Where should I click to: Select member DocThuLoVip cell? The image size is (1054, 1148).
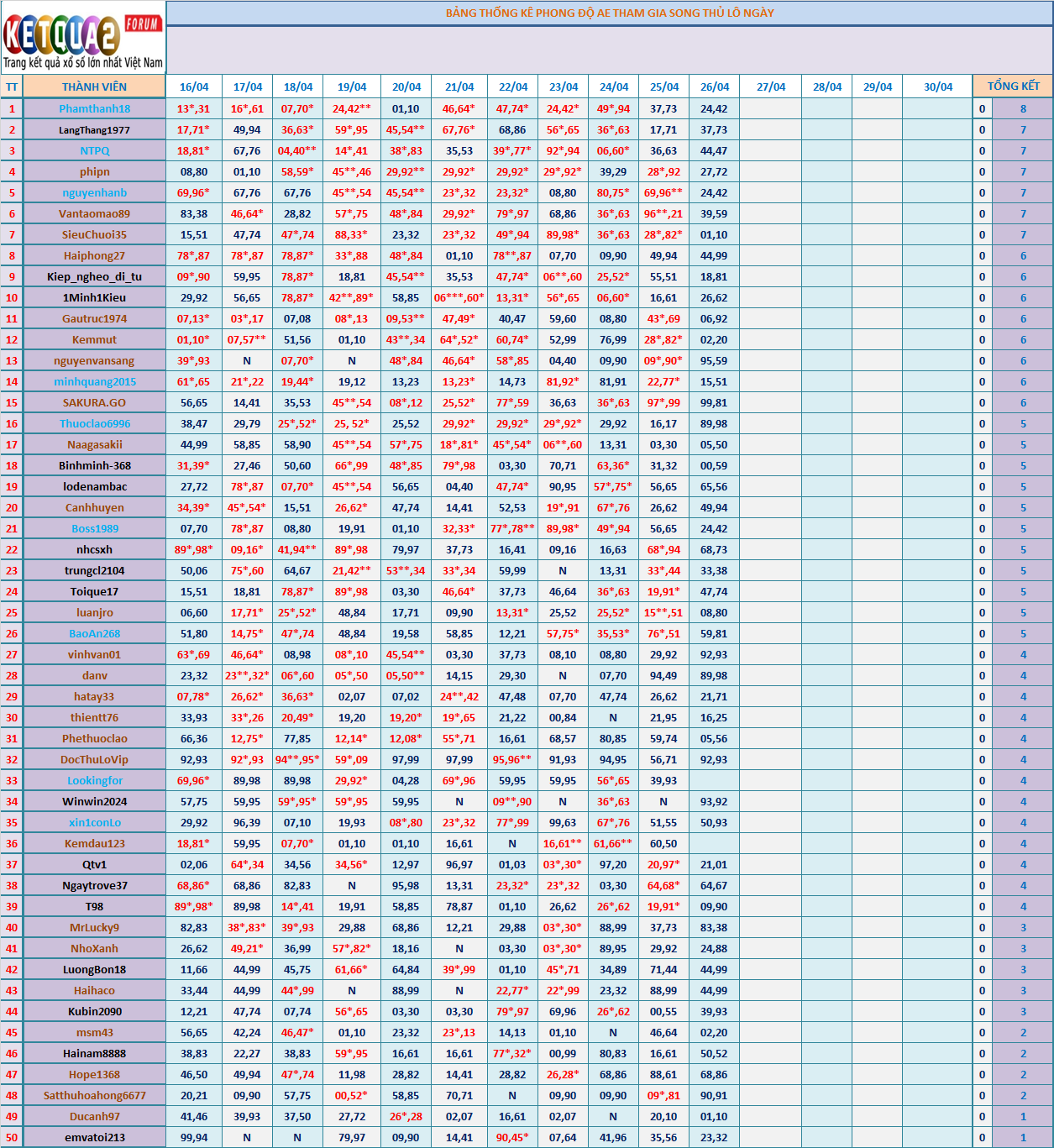(94, 759)
